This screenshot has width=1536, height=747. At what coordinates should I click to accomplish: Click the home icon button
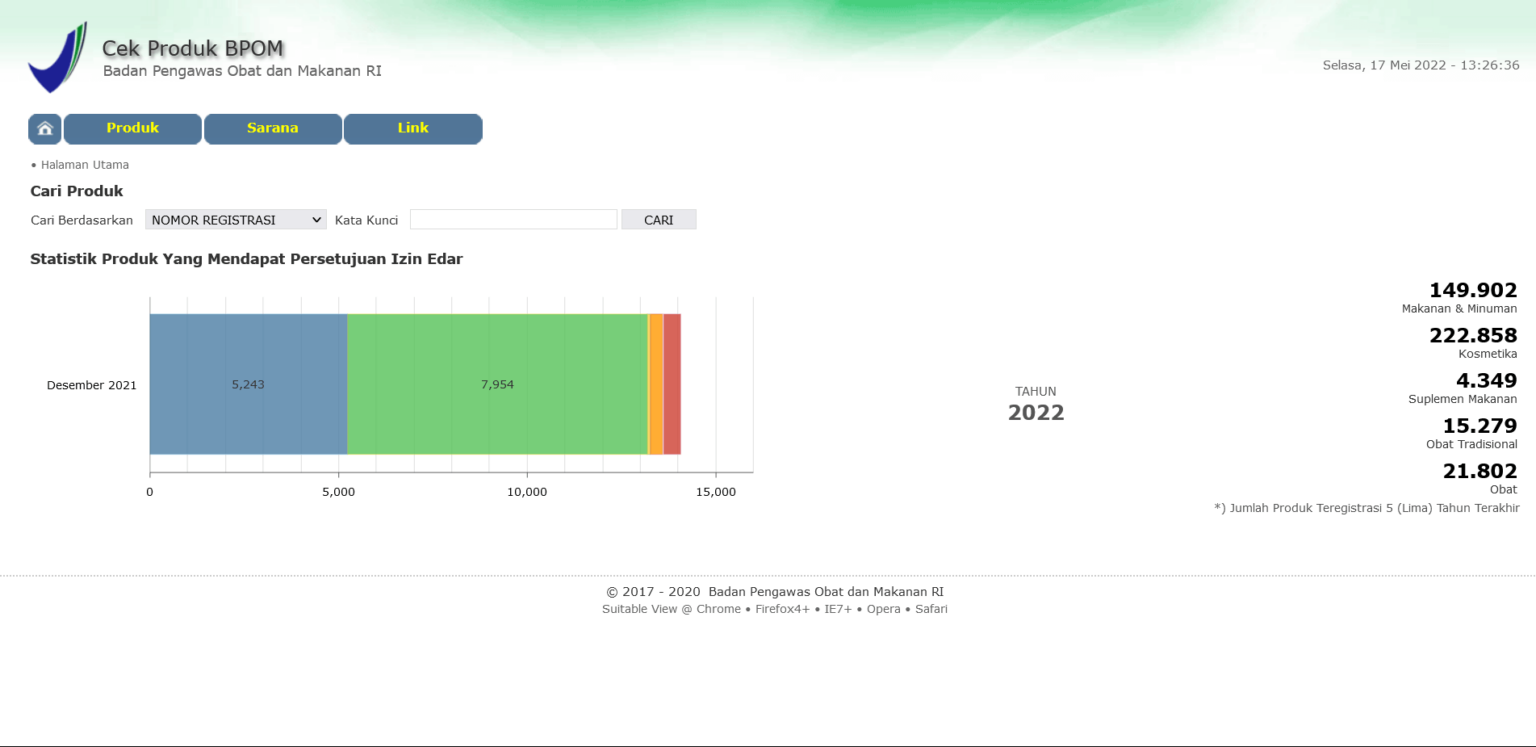click(x=45, y=129)
